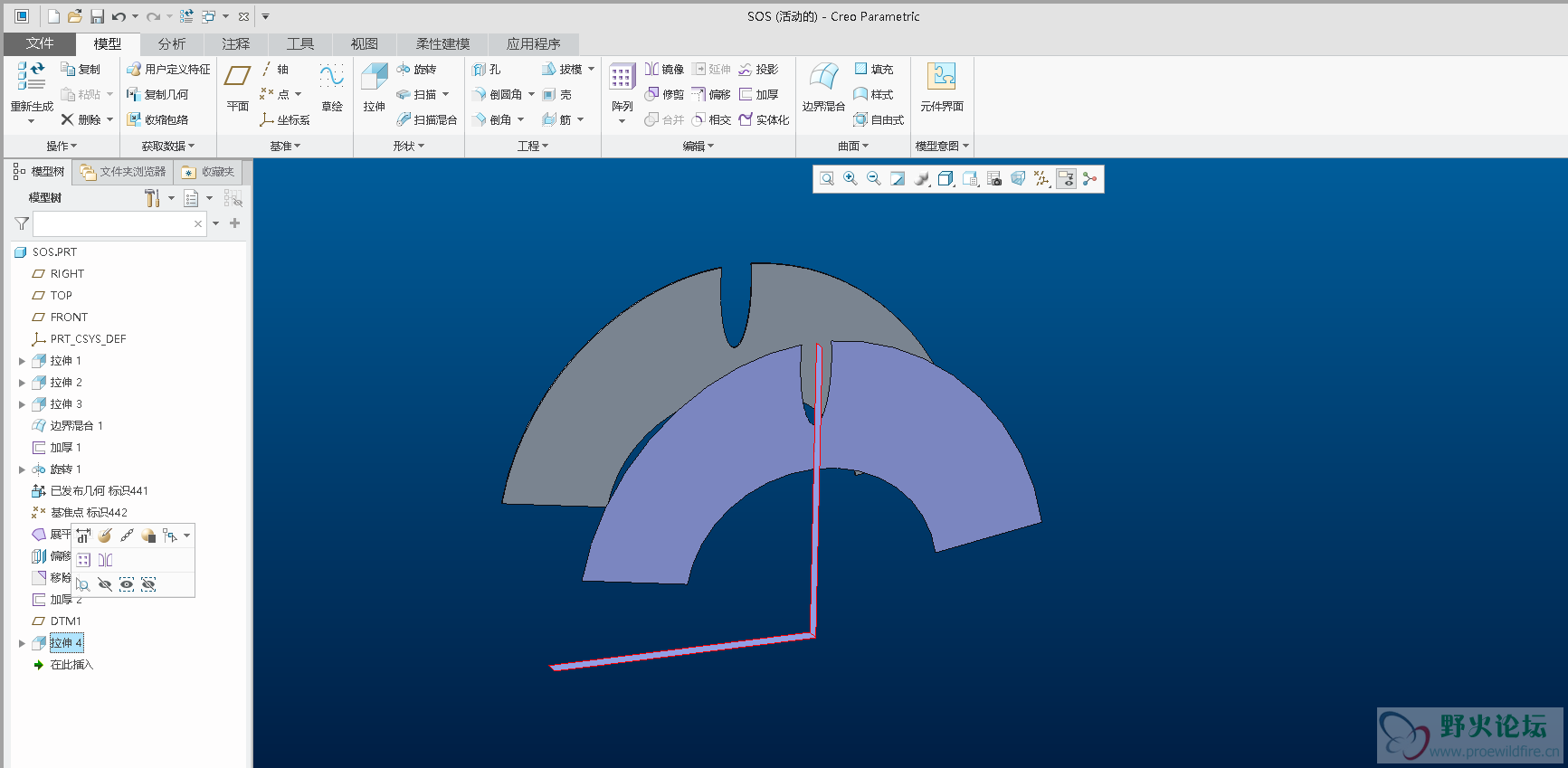Viewport: 1568px width, 768px height.
Task: Click Show Only dashed eye in mini toolbar
Action: (x=127, y=584)
